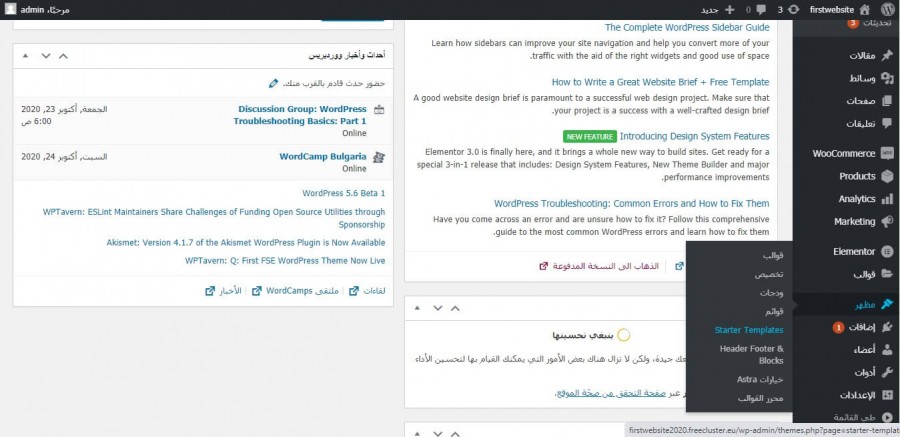This screenshot has width=900, height=437.
Task: Click the Marketing megaphone icon
Action: [x=887, y=221]
